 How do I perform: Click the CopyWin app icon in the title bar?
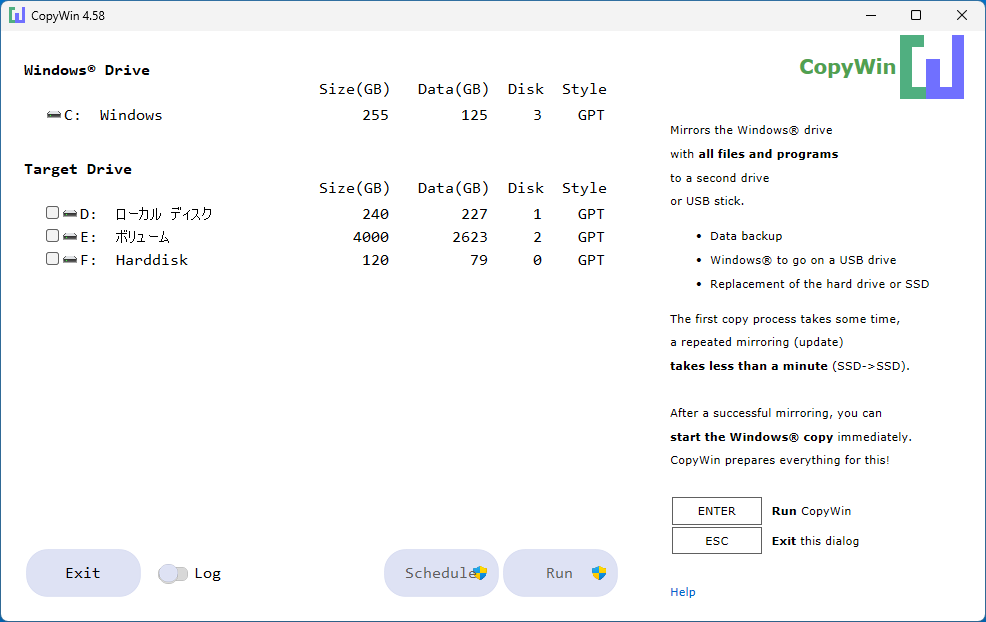pos(17,15)
